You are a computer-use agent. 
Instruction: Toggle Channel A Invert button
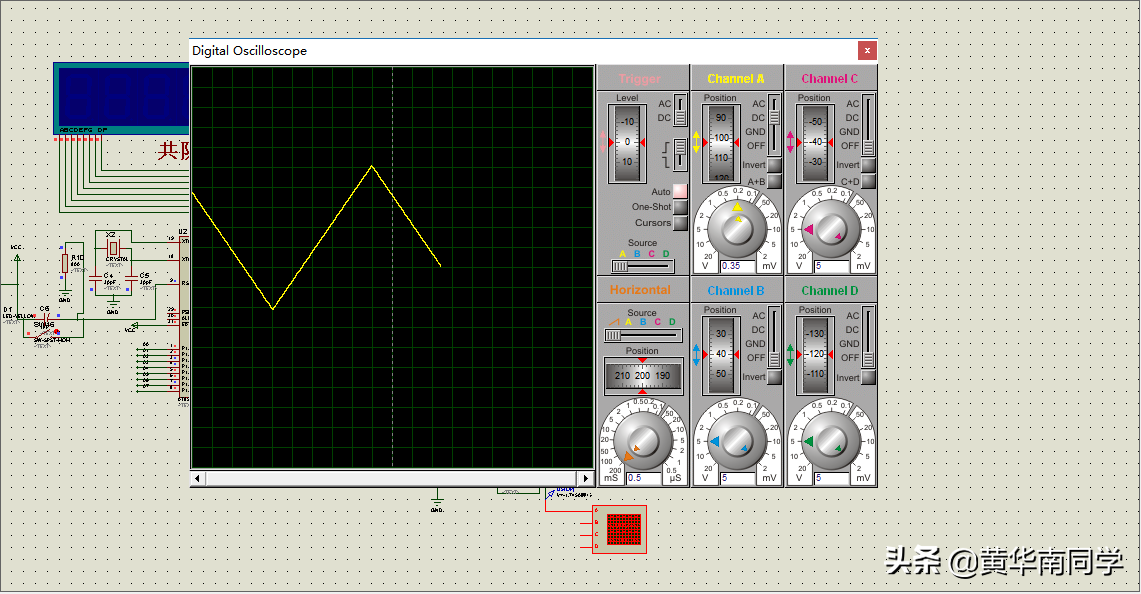pos(774,165)
